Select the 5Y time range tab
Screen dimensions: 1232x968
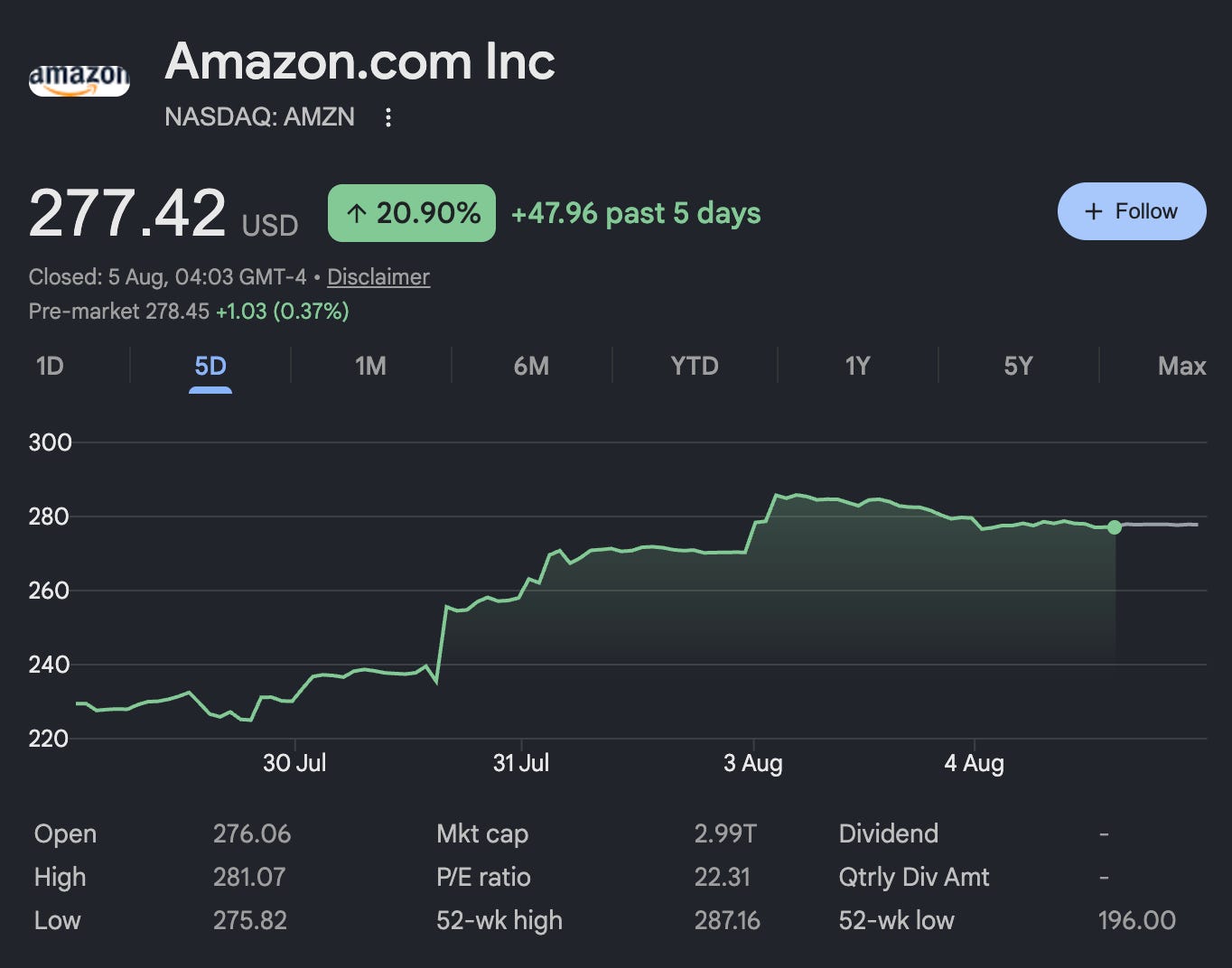point(1018,366)
